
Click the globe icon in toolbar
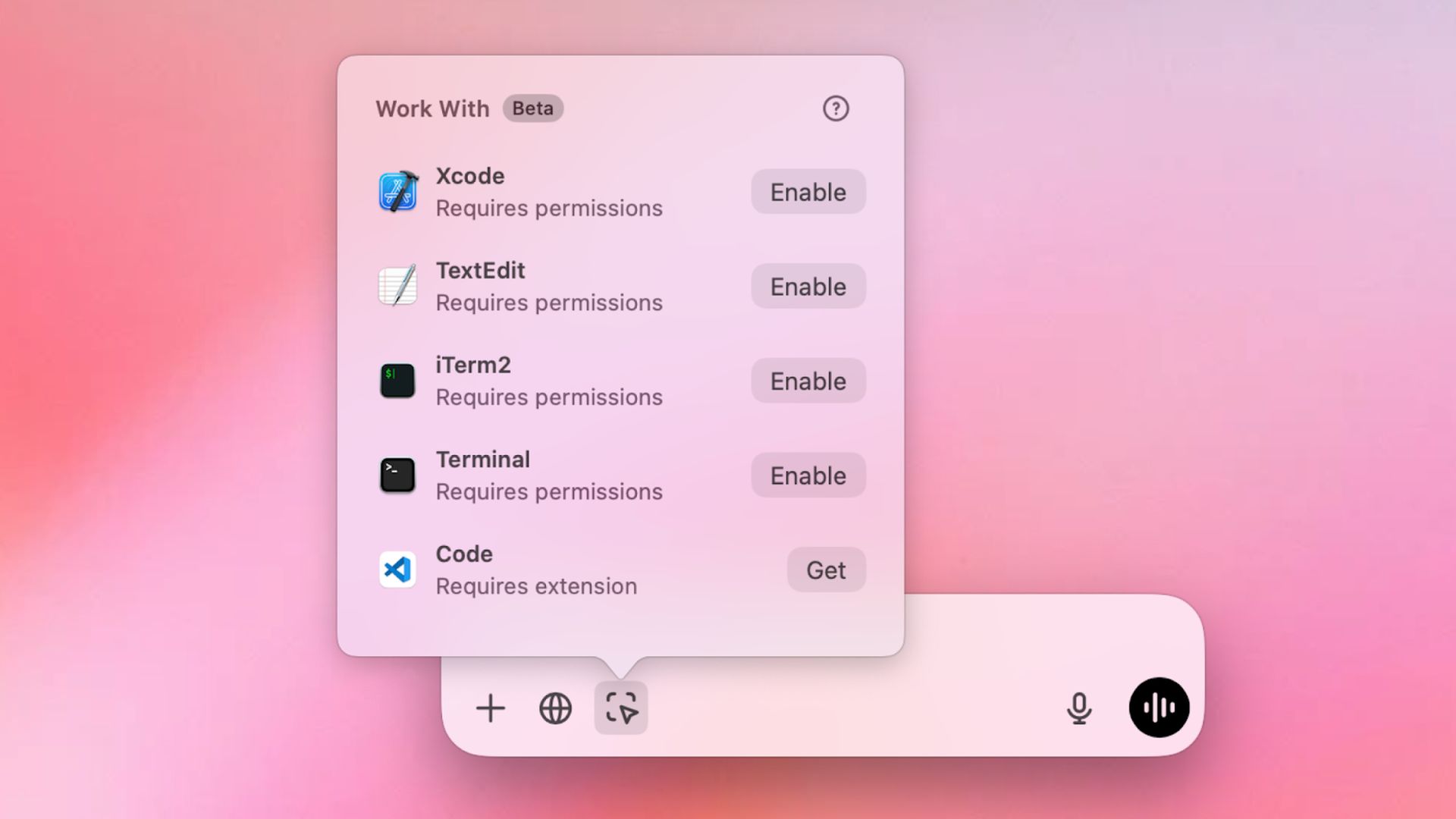(x=556, y=707)
